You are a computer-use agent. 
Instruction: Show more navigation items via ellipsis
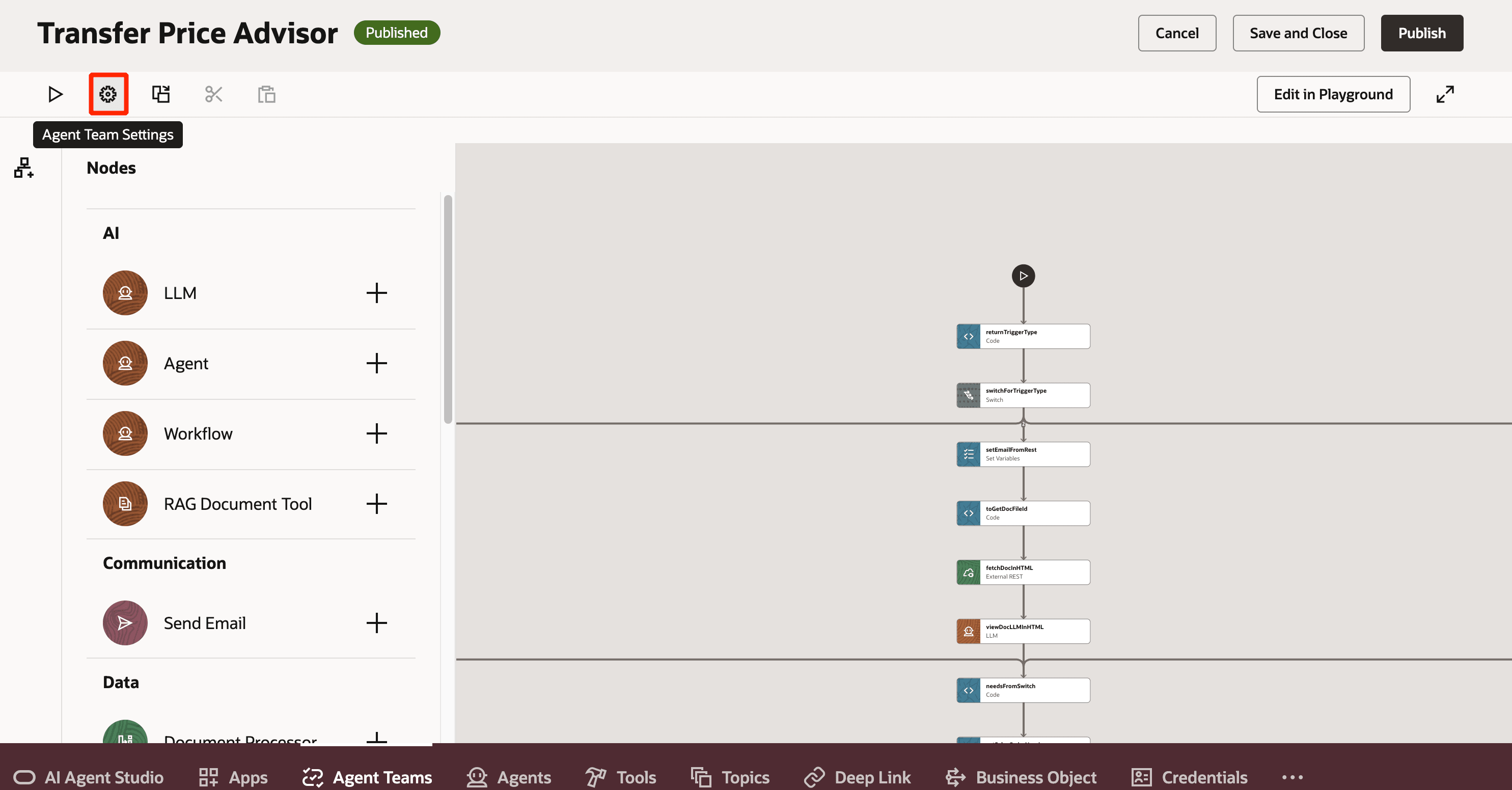point(1293,777)
